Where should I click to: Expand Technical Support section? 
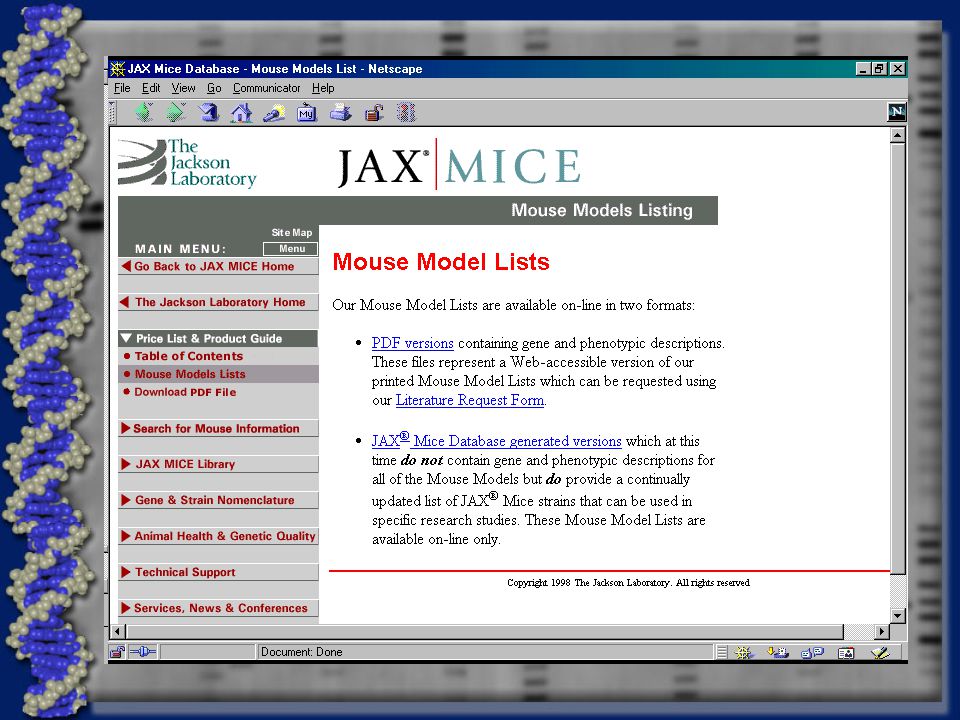(218, 572)
